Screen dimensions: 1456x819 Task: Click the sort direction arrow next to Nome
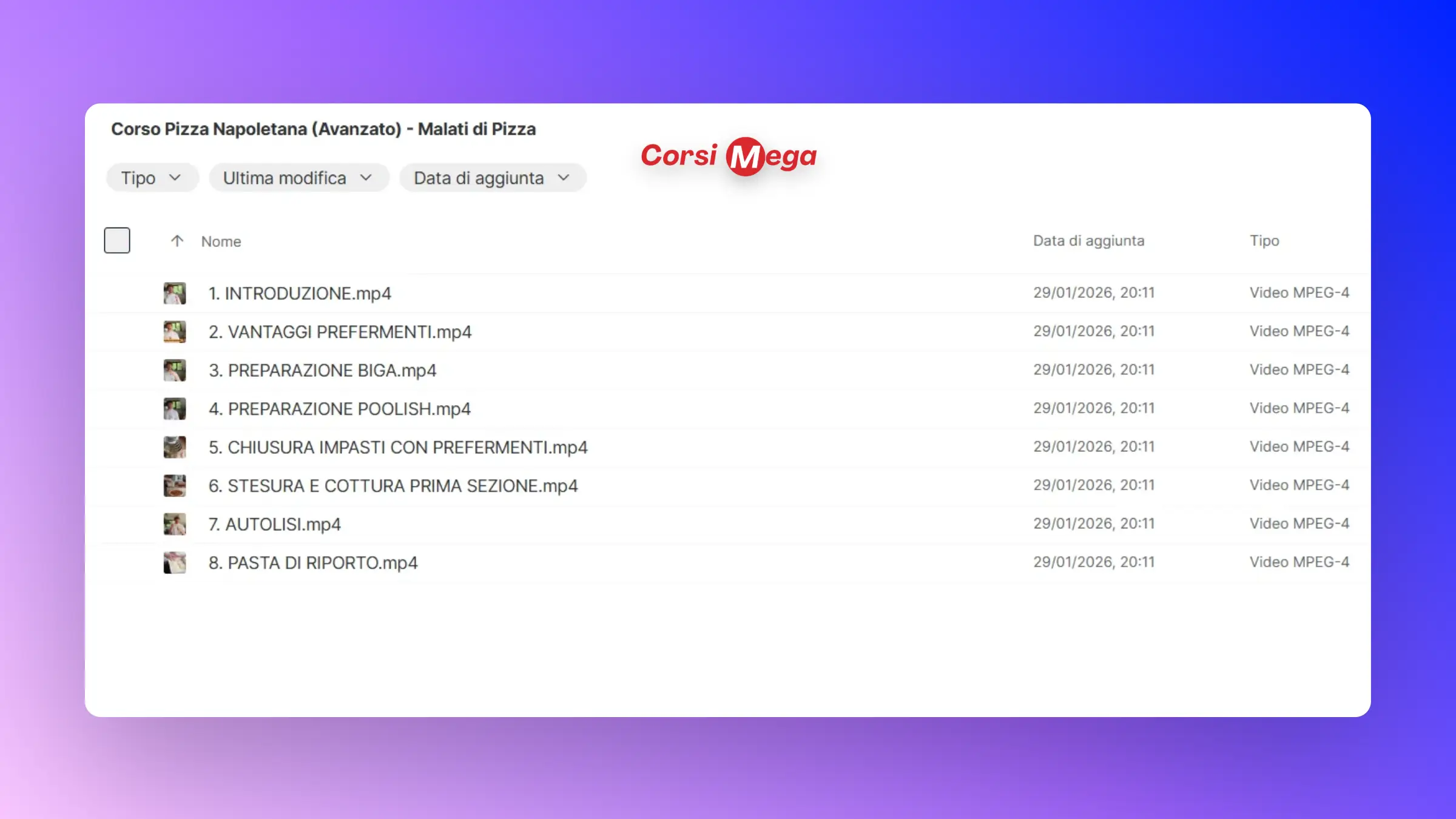tap(177, 241)
